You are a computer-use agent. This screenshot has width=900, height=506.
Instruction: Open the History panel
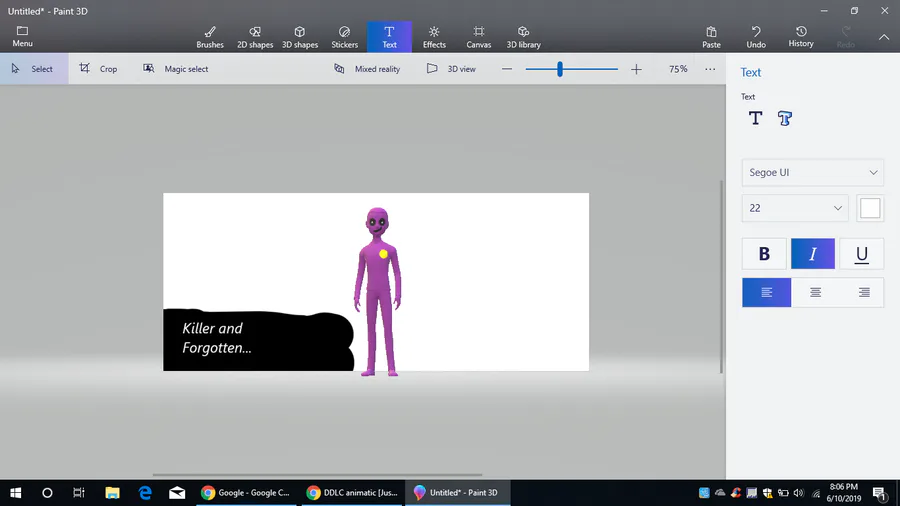coord(801,37)
